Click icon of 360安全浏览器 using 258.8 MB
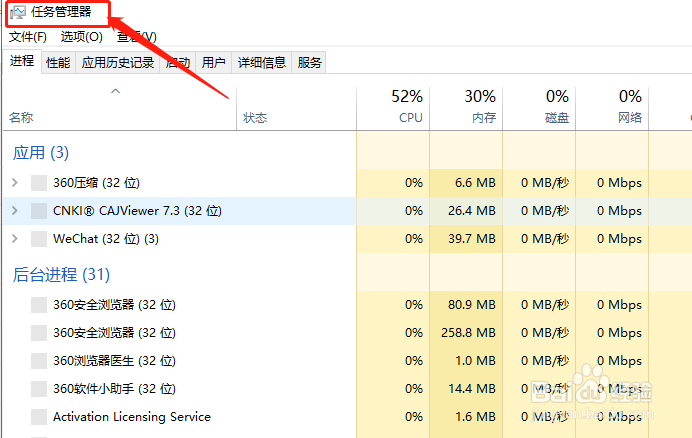 click(39, 332)
